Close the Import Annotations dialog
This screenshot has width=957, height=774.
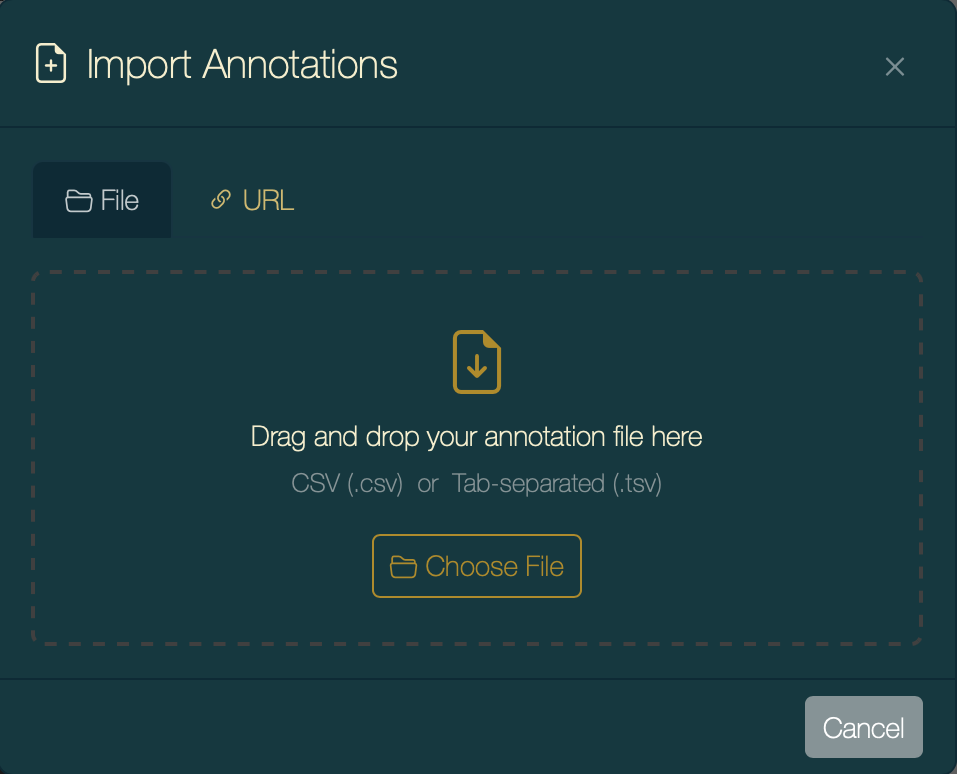point(894,67)
